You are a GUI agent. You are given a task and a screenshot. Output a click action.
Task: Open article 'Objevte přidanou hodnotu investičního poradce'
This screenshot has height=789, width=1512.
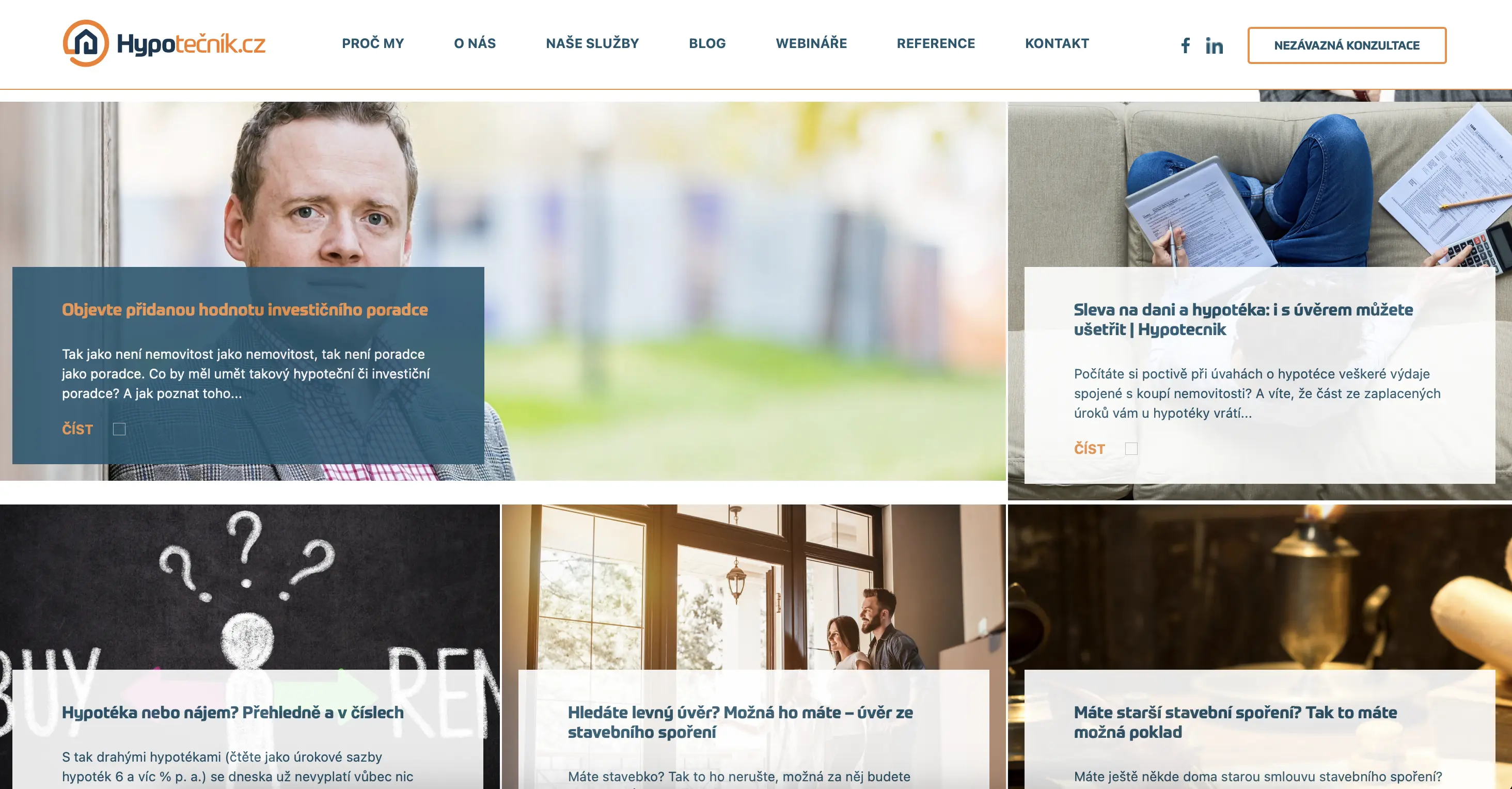pyautogui.click(x=245, y=309)
